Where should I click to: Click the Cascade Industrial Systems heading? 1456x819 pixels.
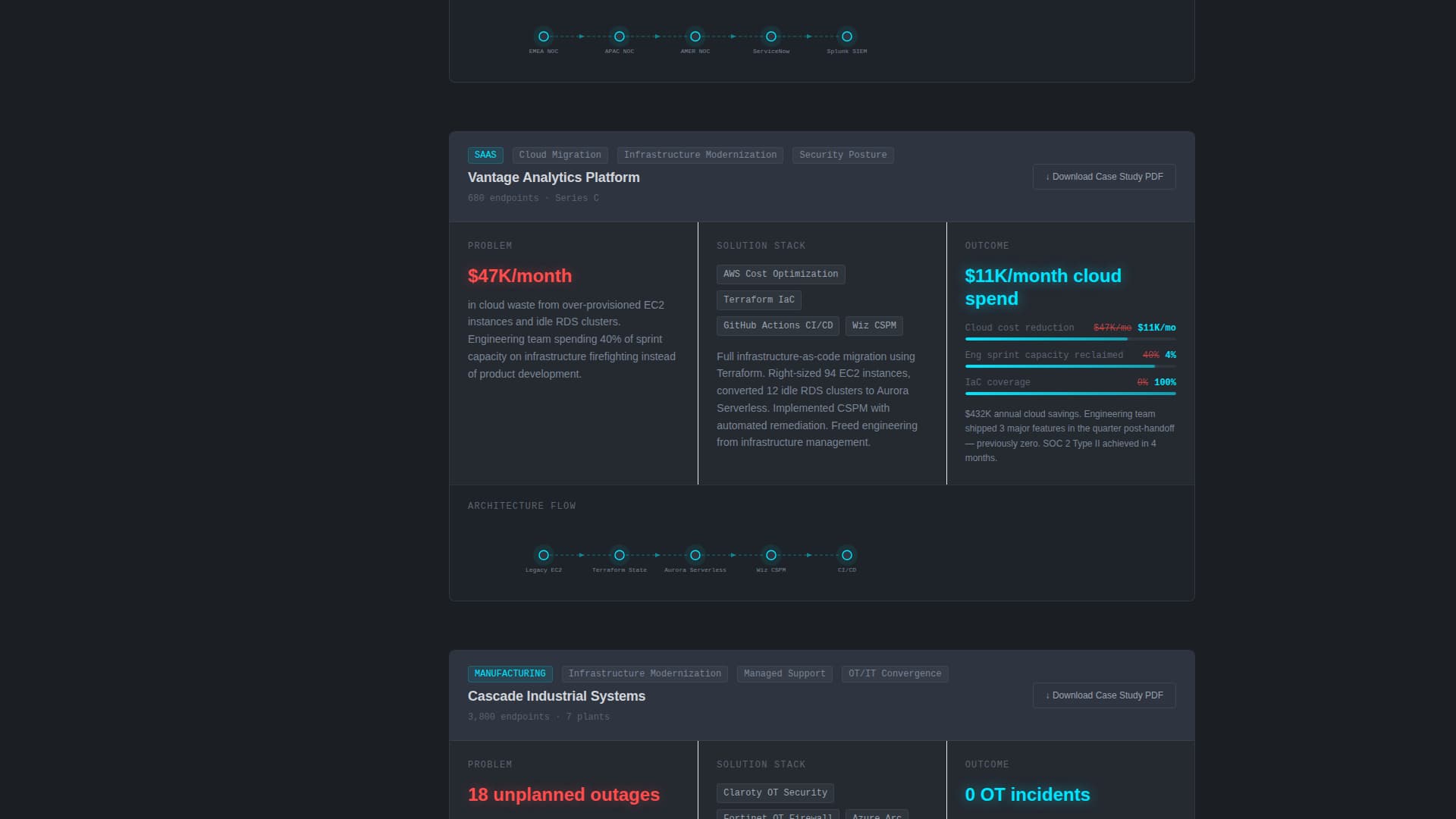click(556, 696)
